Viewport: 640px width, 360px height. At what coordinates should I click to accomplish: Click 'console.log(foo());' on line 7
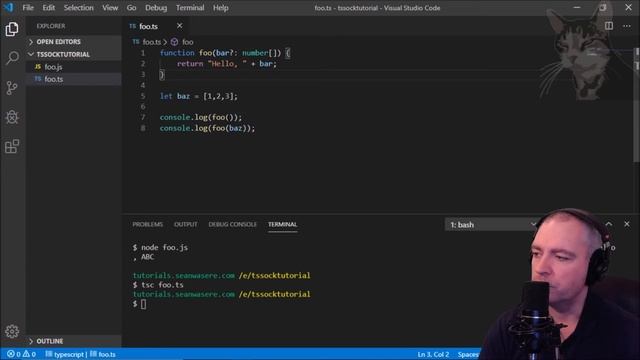click(201, 118)
